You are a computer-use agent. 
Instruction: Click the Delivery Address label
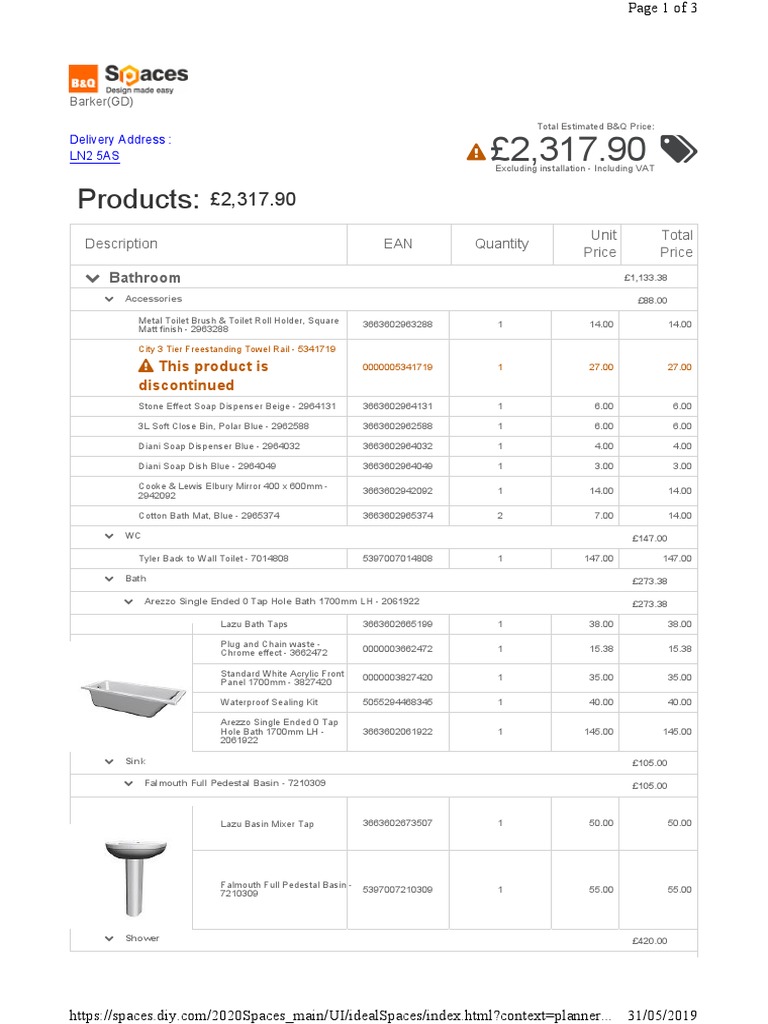(117, 139)
